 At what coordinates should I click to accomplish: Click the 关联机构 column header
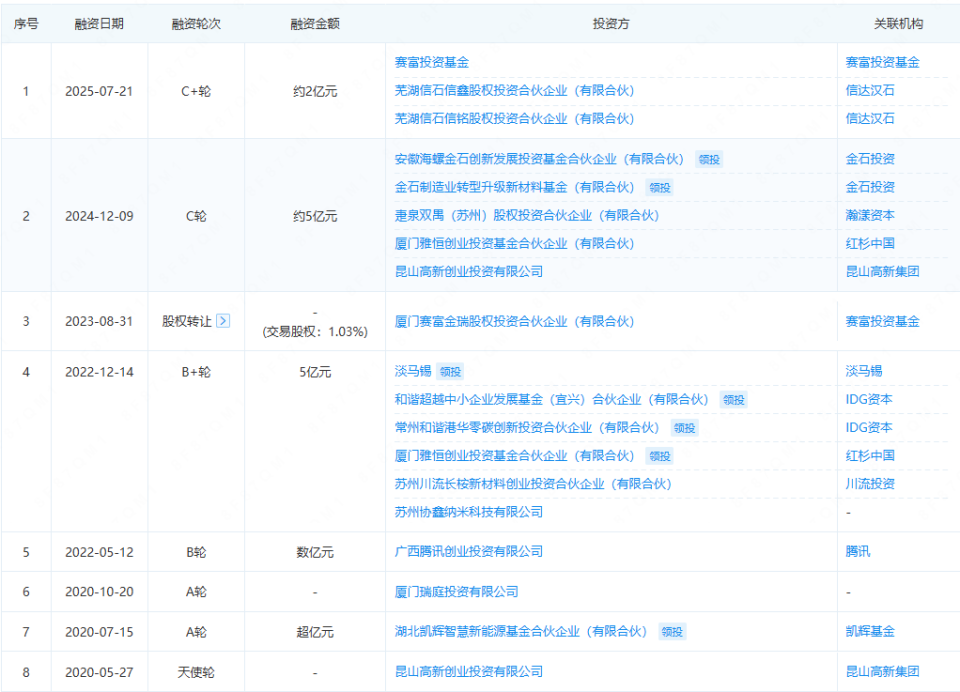[898, 24]
